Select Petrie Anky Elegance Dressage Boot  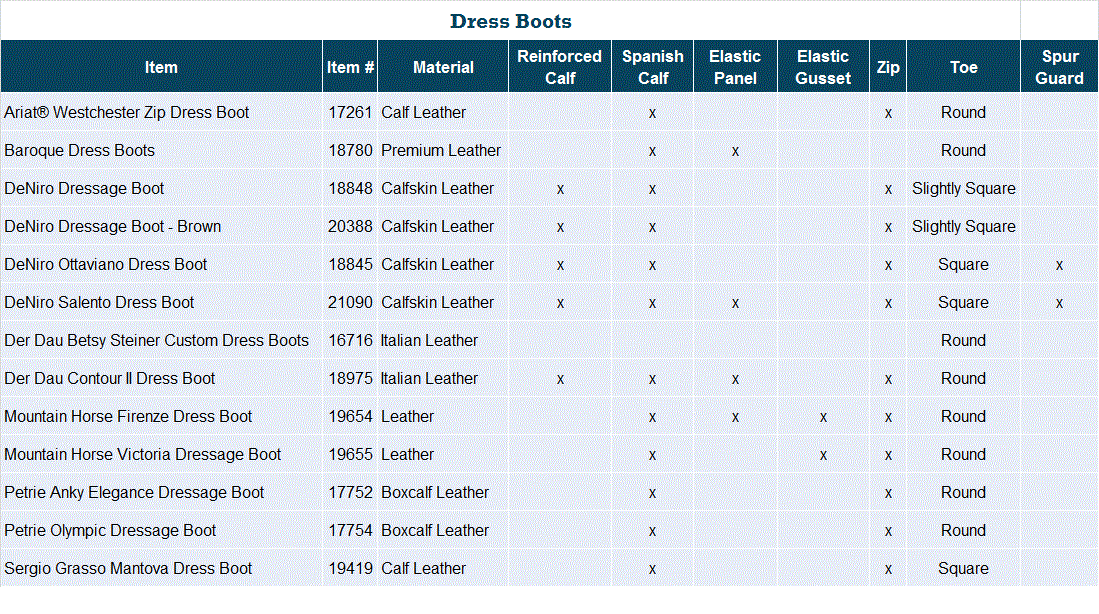(x=134, y=492)
